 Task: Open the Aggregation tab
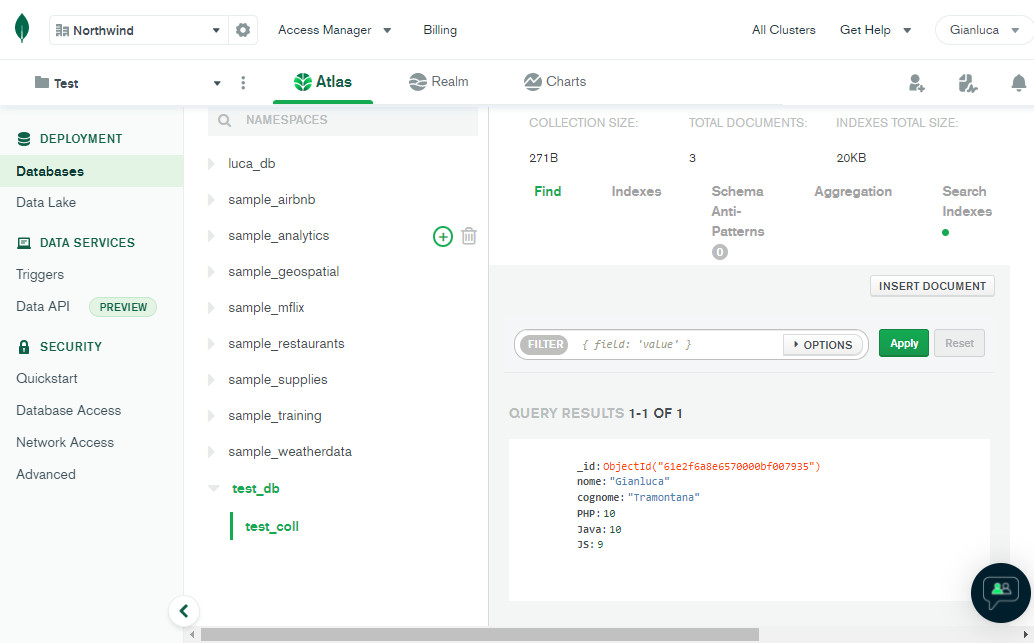tap(853, 191)
